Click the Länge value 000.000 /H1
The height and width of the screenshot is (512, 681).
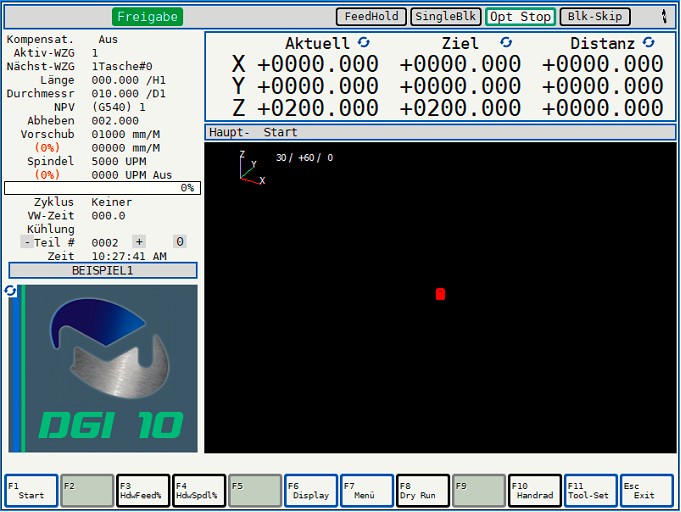click(x=129, y=80)
